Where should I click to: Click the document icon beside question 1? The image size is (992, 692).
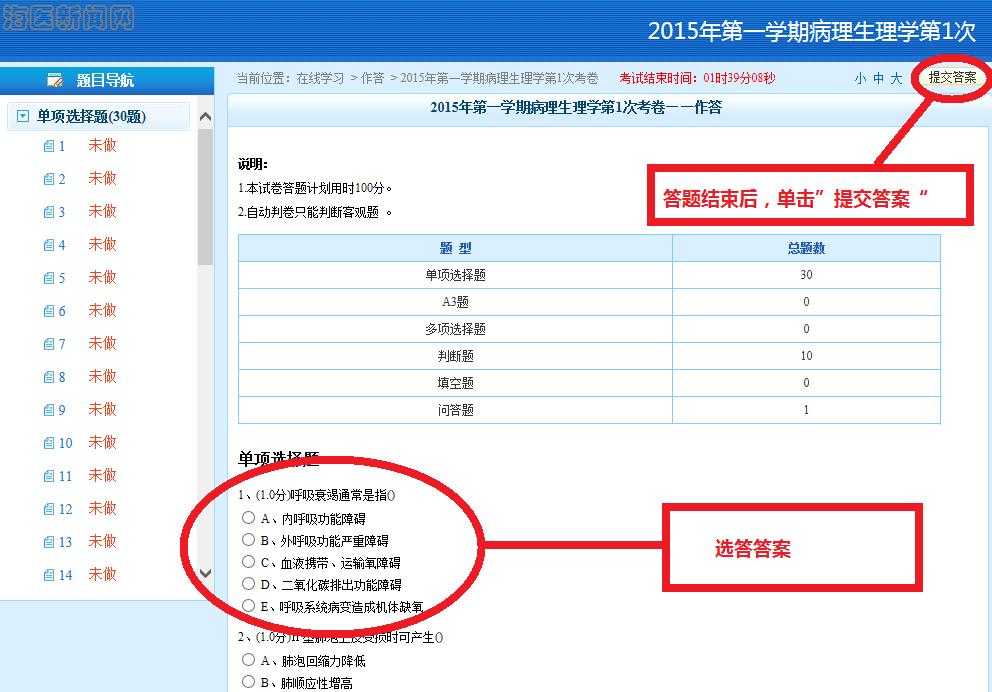point(48,146)
